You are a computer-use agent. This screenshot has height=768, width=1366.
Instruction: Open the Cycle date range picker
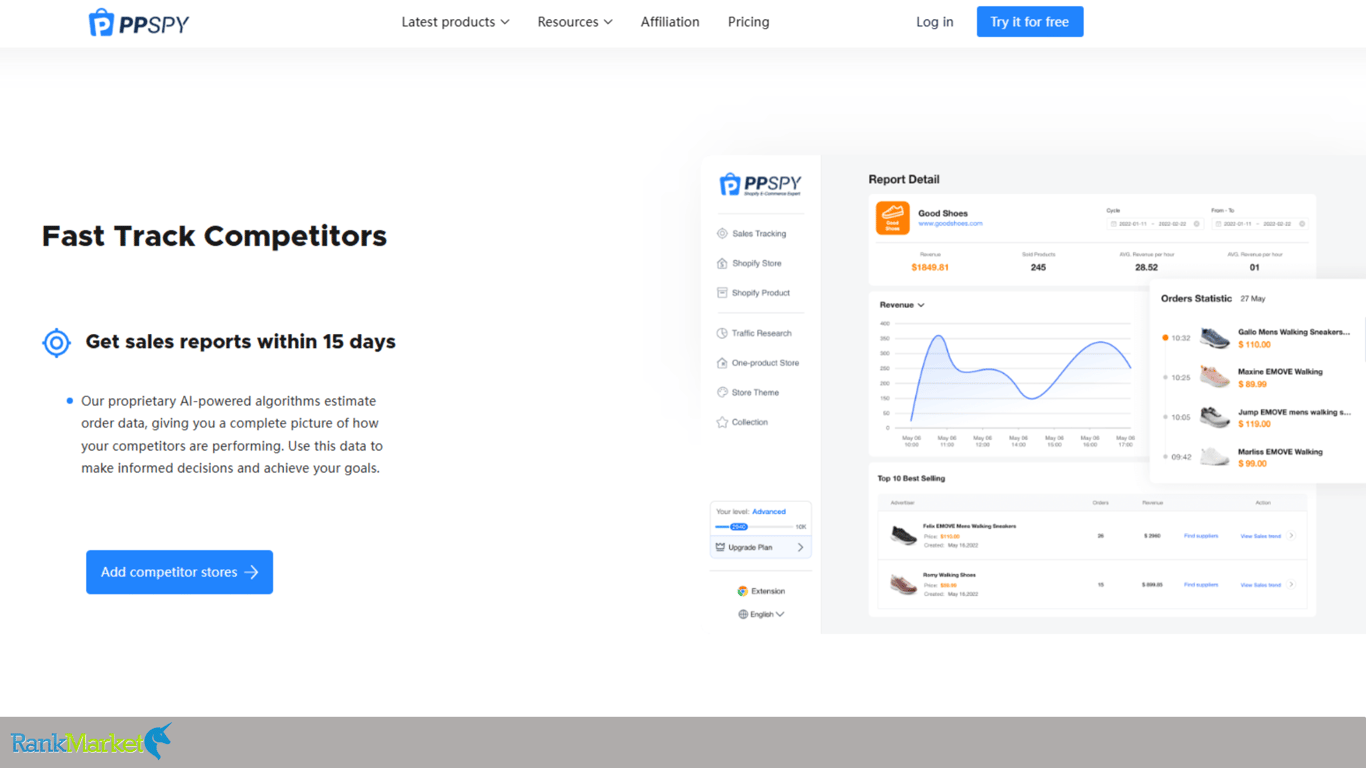[x=1155, y=224]
